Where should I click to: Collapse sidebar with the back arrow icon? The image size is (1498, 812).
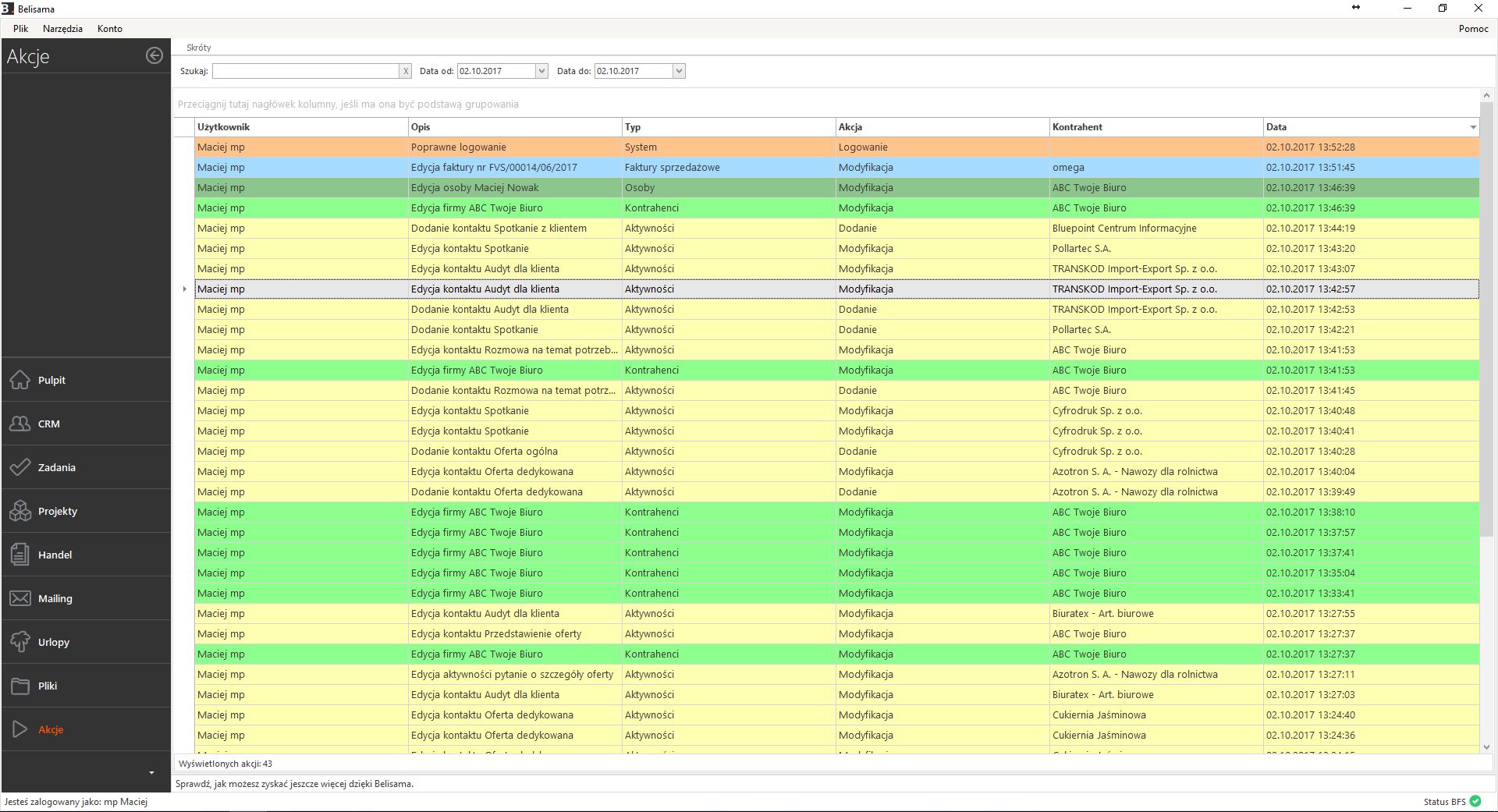[154, 55]
